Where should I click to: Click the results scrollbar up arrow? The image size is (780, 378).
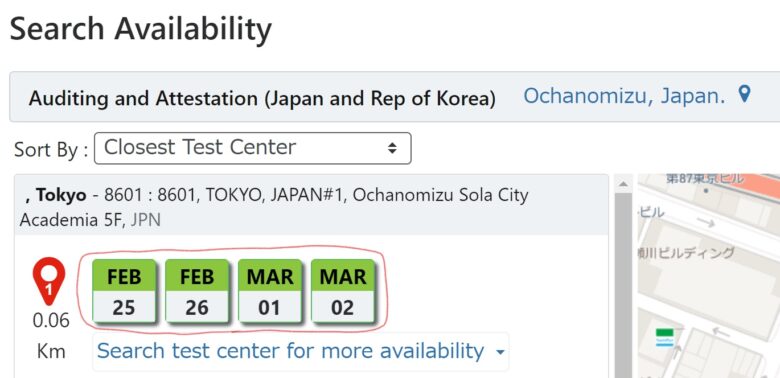[x=623, y=184]
